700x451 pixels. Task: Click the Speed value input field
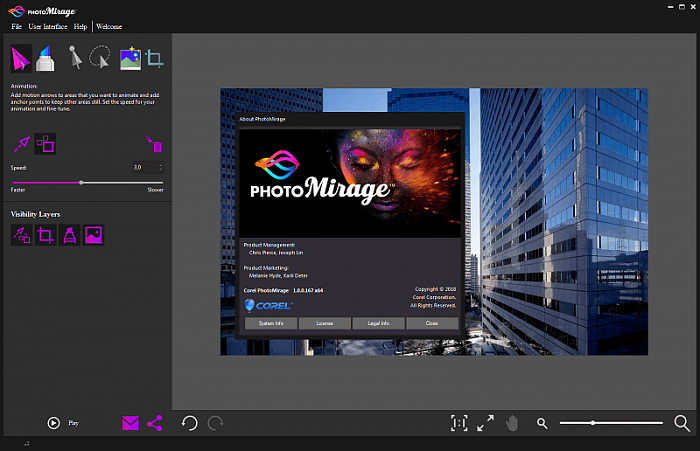click(x=145, y=167)
